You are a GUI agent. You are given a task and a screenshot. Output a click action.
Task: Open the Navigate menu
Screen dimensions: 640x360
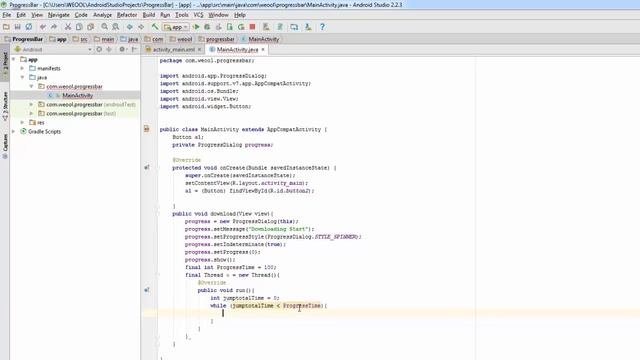point(58,15)
